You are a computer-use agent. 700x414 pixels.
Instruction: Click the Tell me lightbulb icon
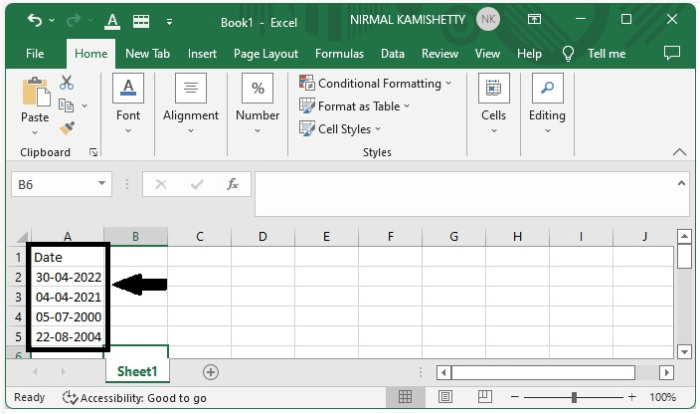568,54
